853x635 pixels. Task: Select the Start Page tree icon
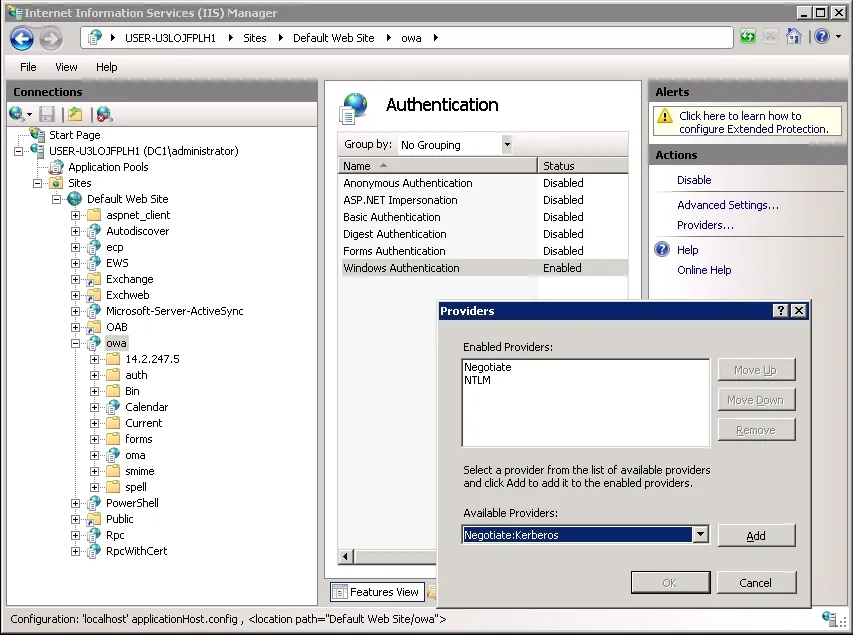[x=38, y=134]
